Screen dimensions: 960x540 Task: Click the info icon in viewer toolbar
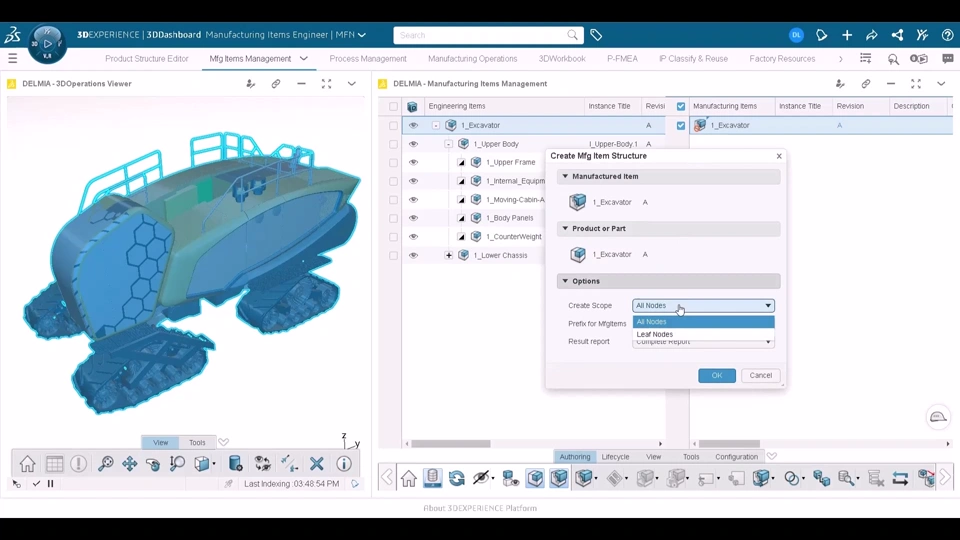coord(343,463)
